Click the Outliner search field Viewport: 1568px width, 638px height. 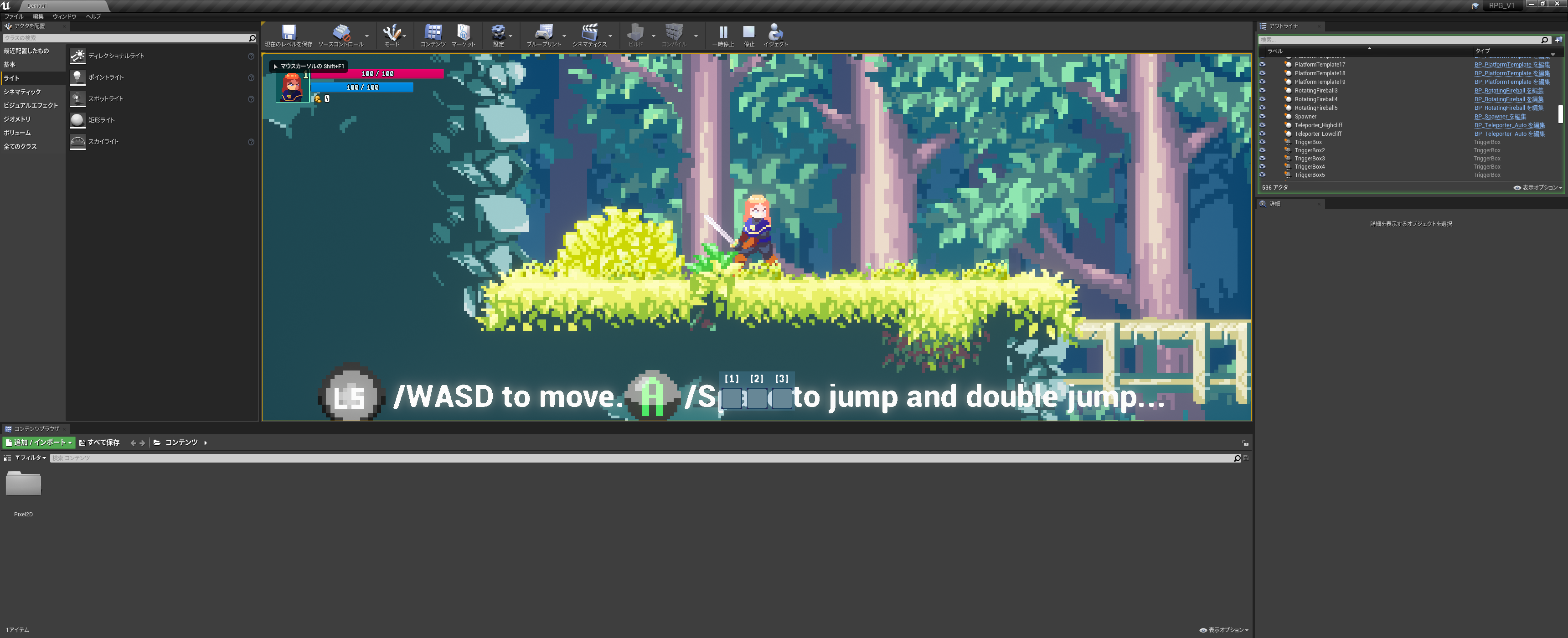tap(1400, 40)
